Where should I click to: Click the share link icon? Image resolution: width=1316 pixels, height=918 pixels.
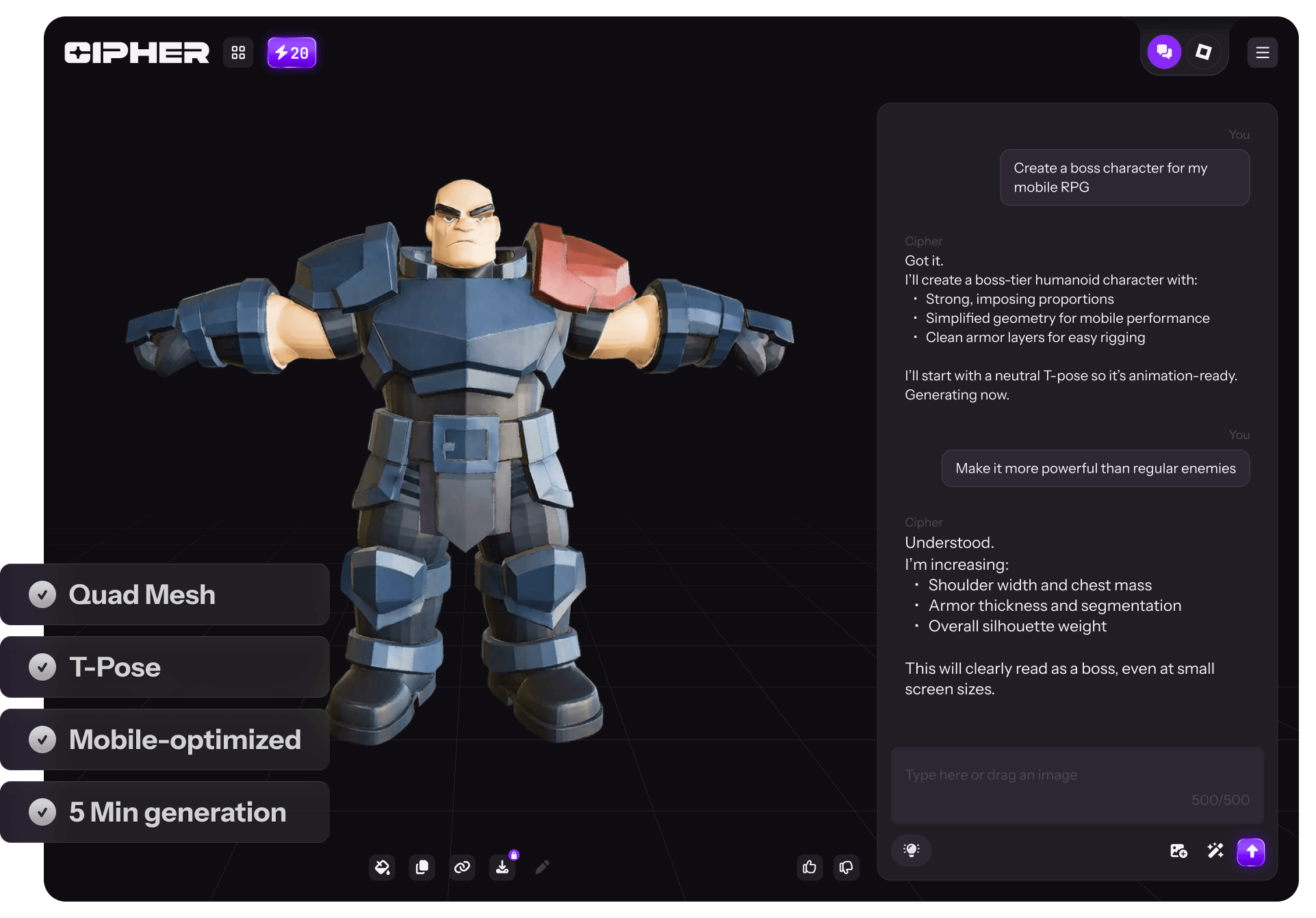pyautogui.click(x=462, y=867)
